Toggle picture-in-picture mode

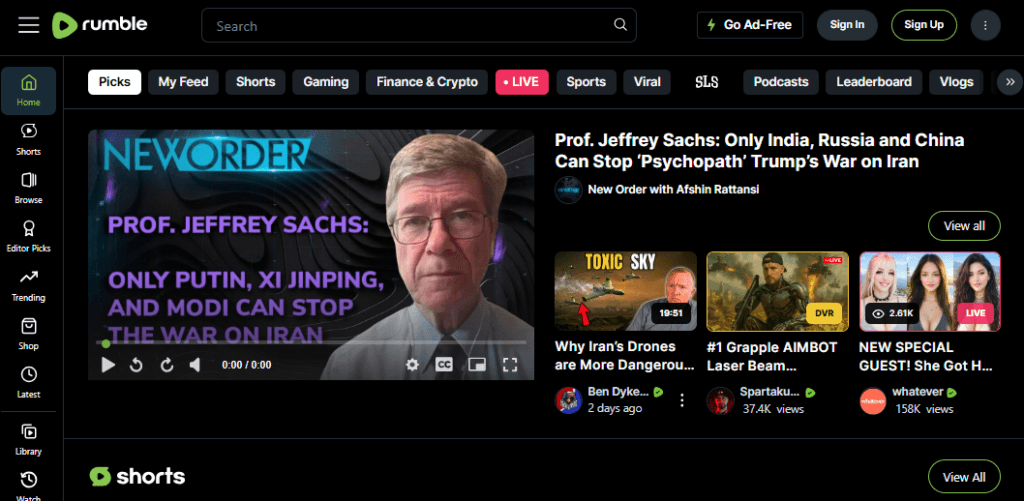pos(477,364)
